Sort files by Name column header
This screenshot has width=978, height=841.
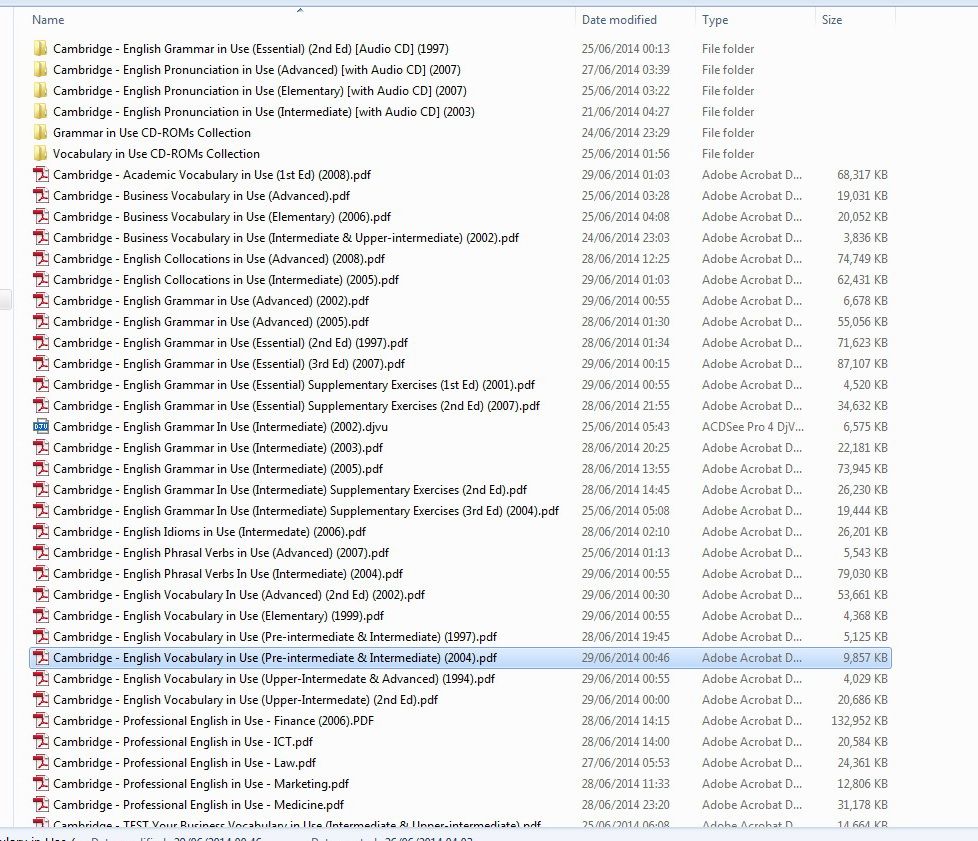pos(48,20)
